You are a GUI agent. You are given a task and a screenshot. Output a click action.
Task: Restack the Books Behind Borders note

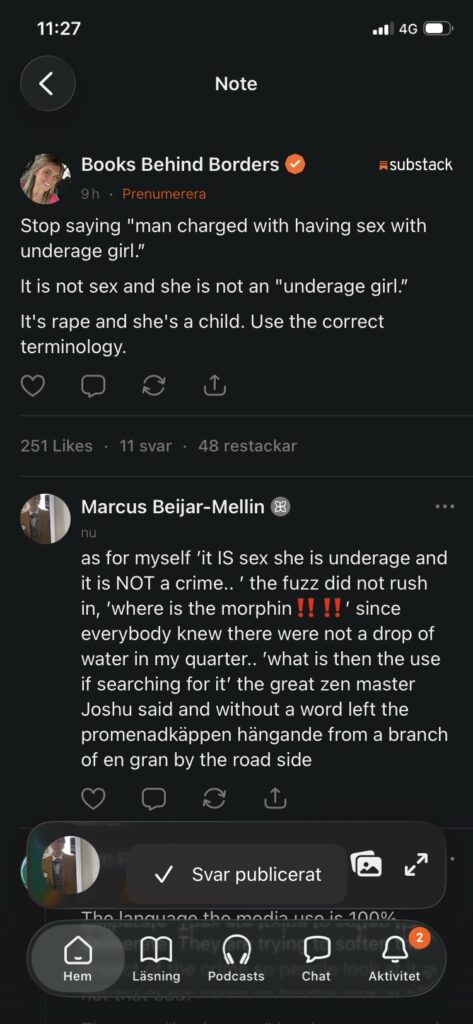click(x=154, y=387)
